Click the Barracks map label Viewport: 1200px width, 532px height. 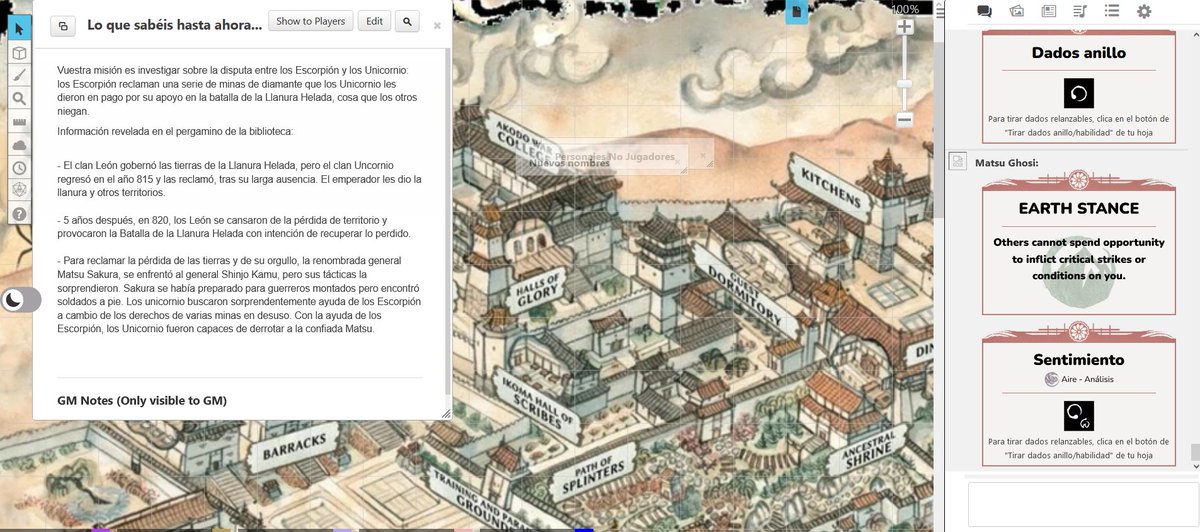294,446
